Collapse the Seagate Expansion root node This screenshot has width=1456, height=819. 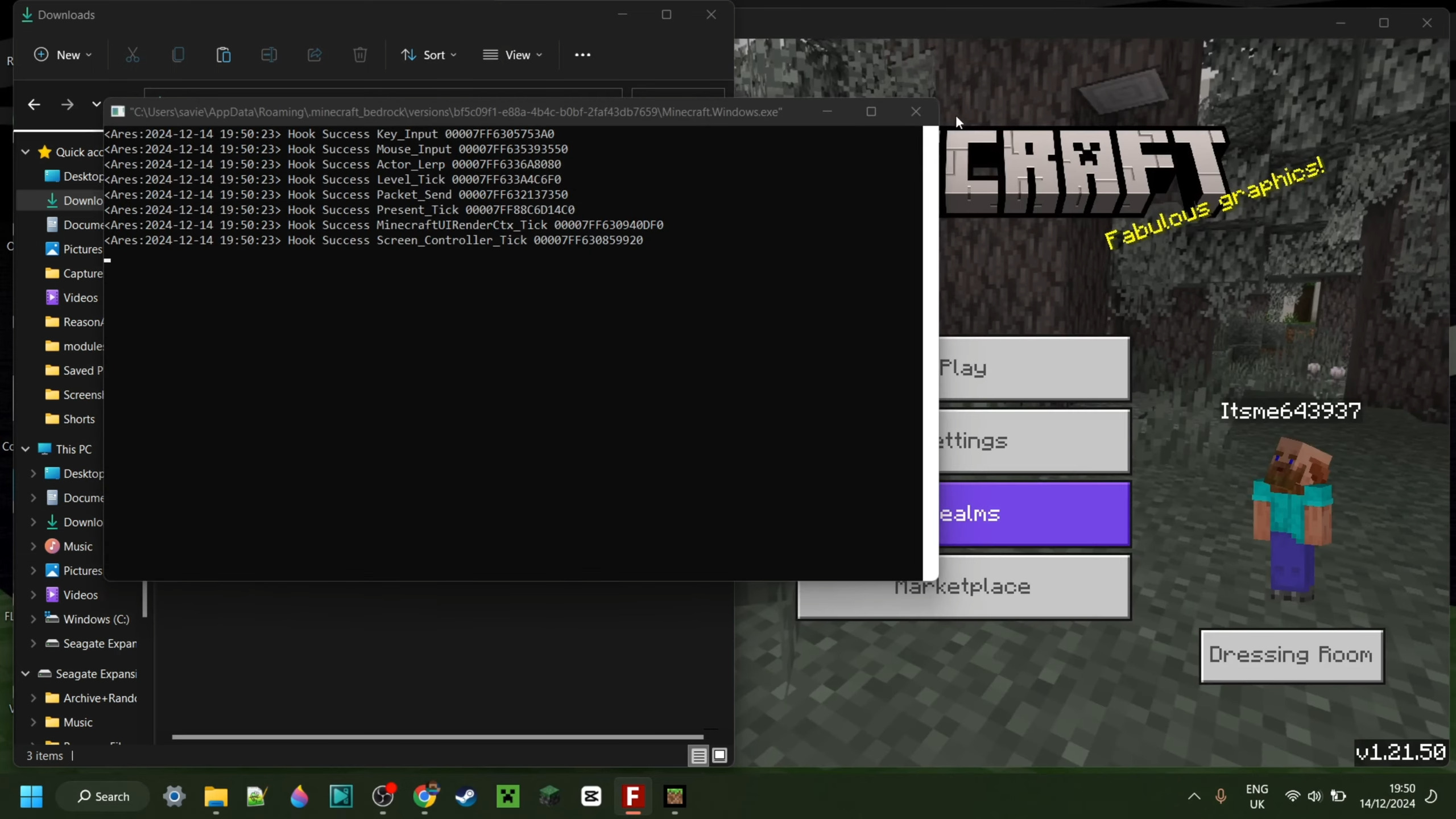(x=26, y=673)
